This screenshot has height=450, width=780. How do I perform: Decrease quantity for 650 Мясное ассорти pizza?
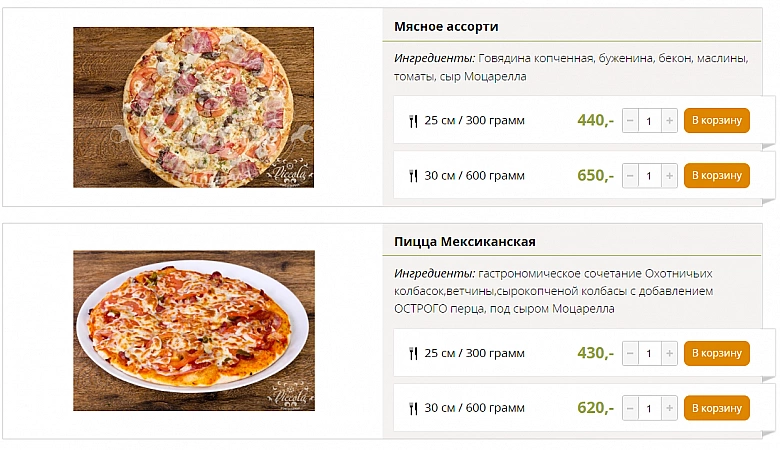[x=630, y=176]
